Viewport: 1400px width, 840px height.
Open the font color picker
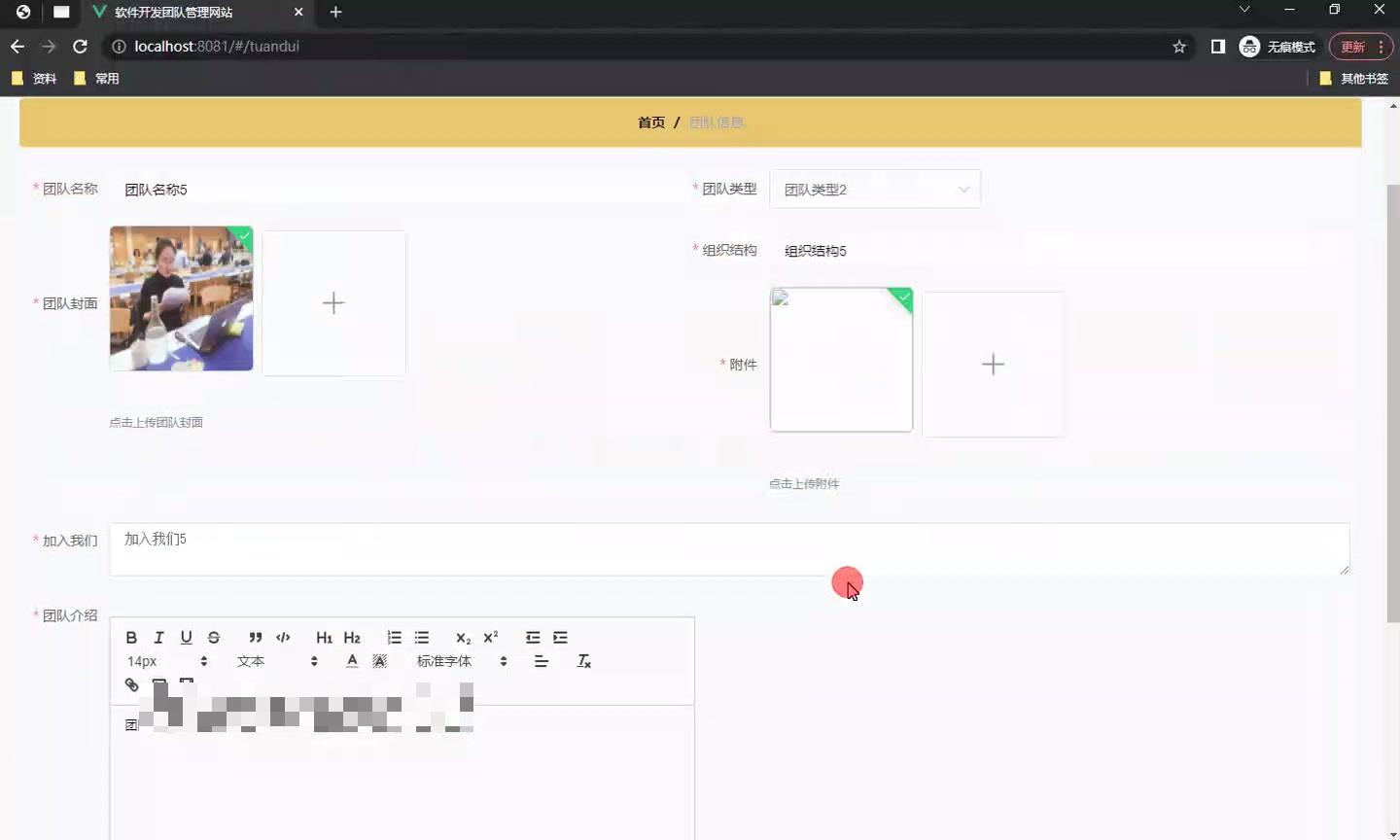tap(352, 661)
